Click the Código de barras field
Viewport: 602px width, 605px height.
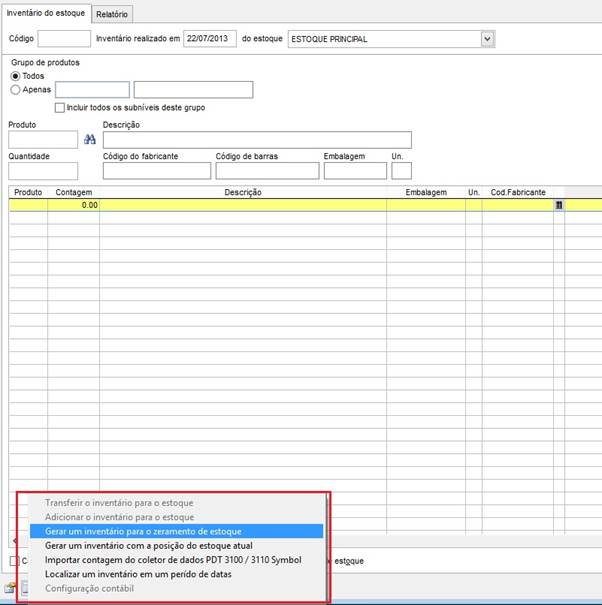[x=267, y=171]
